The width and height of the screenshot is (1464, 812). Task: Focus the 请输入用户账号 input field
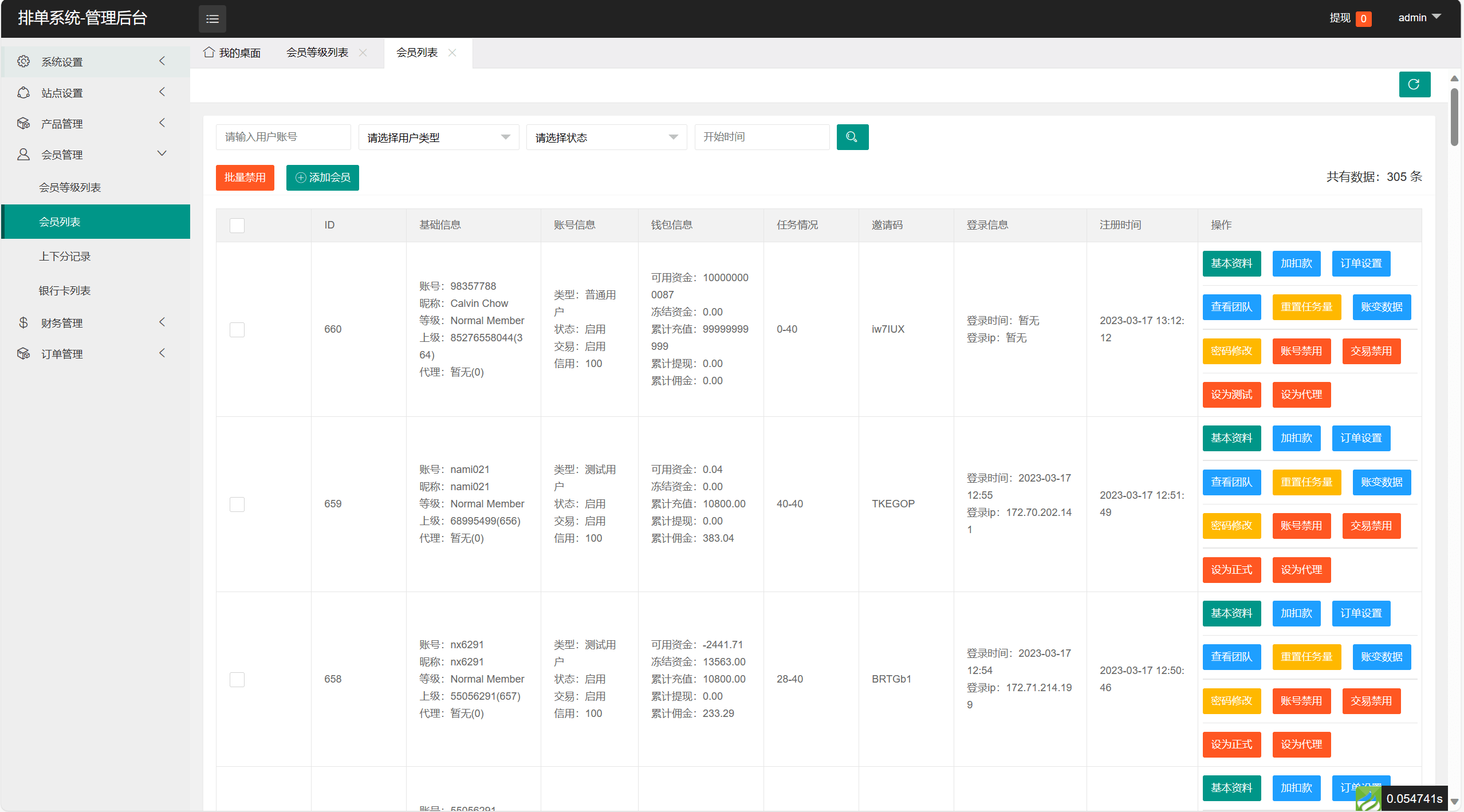click(284, 137)
